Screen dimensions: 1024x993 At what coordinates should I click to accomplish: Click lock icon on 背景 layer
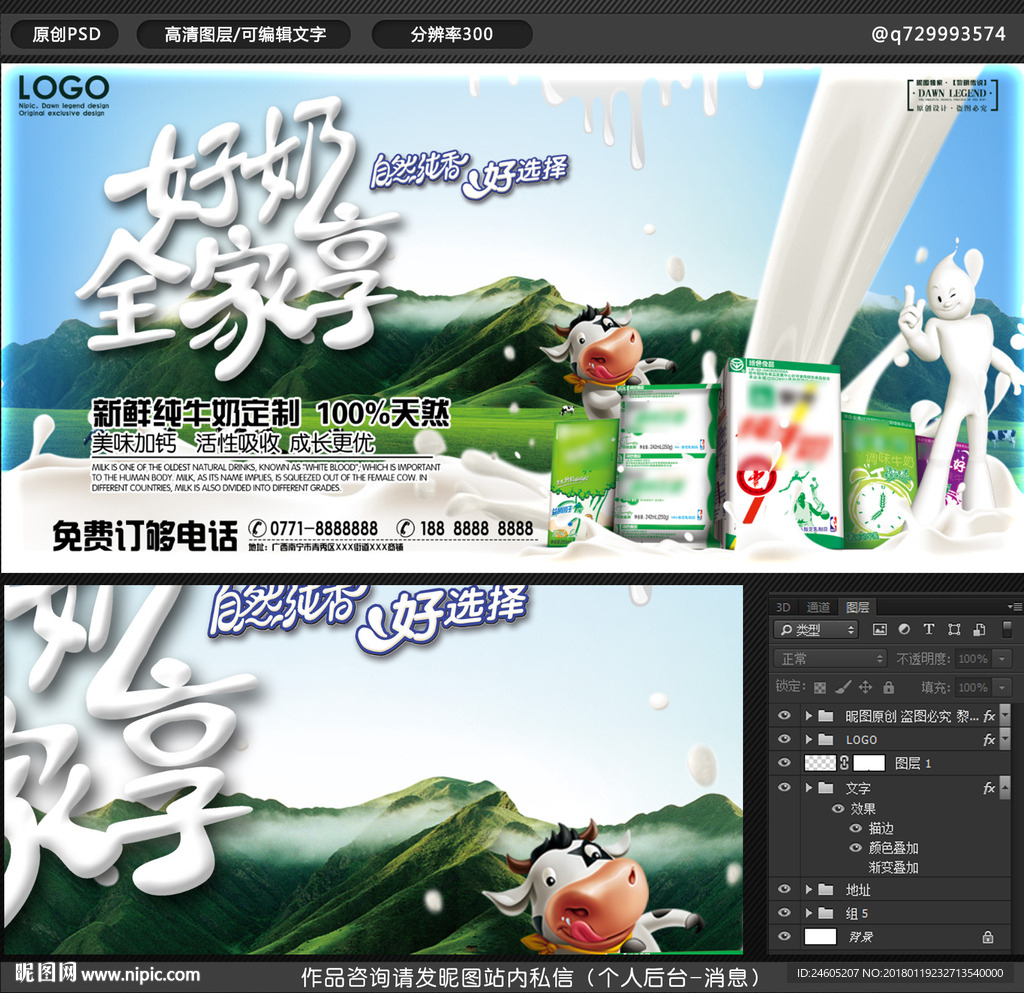tap(988, 938)
